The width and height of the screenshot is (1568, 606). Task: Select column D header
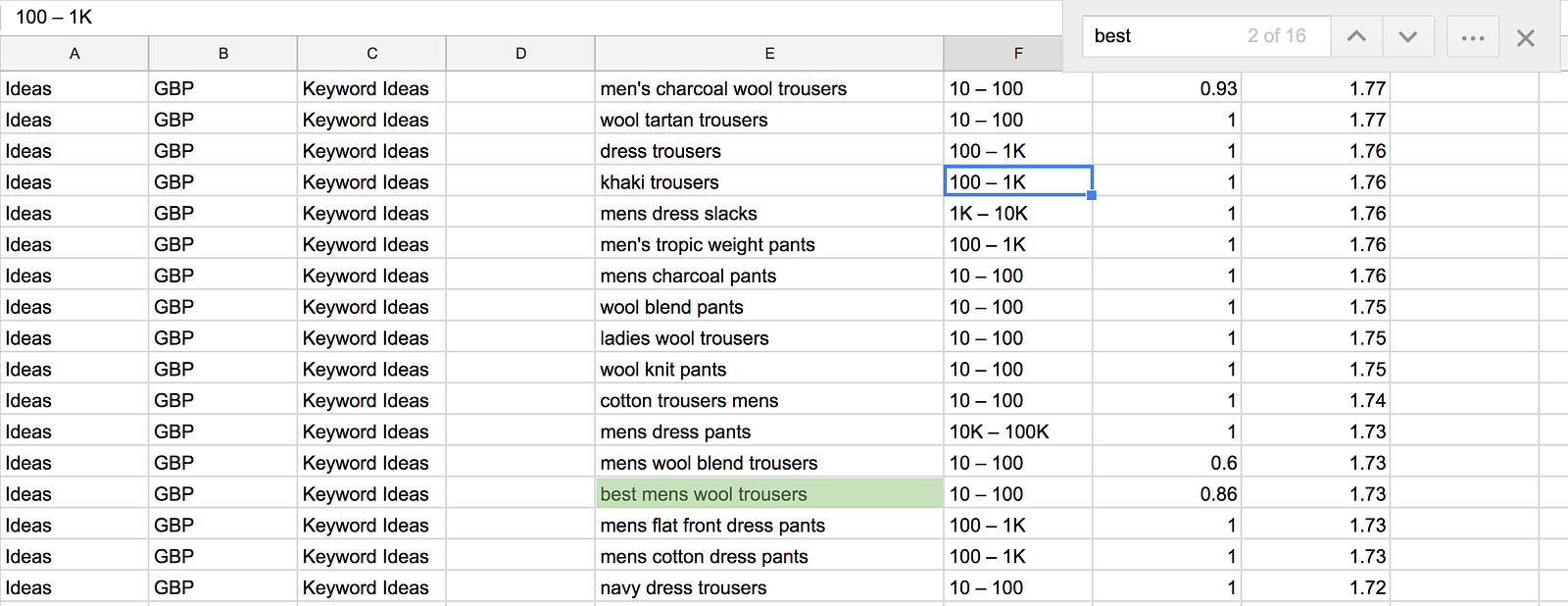[x=520, y=54]
